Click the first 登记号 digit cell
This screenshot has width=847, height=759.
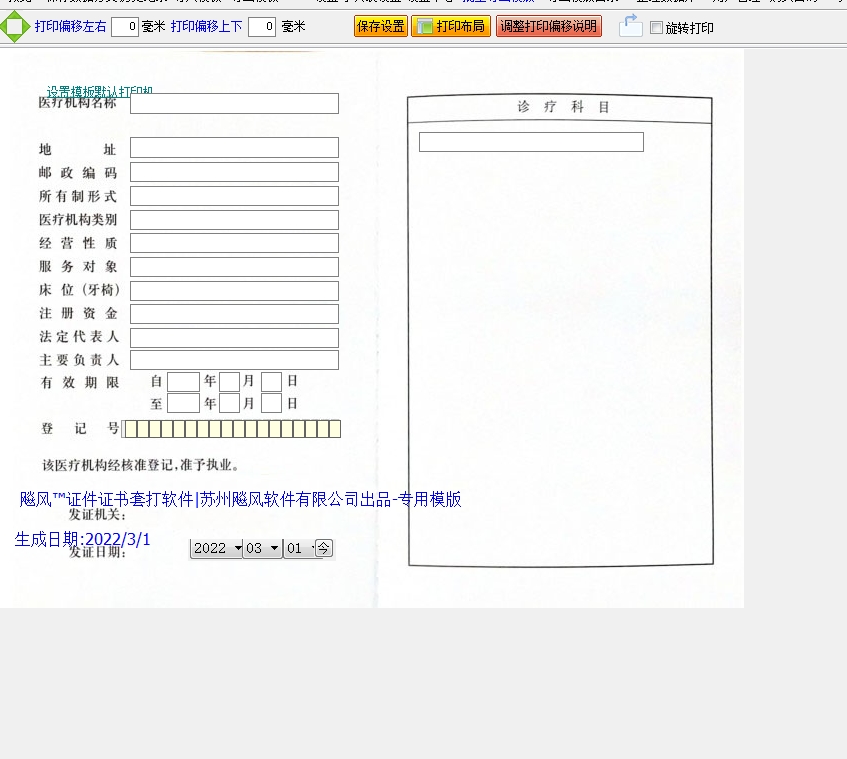[x=129, y=429]
